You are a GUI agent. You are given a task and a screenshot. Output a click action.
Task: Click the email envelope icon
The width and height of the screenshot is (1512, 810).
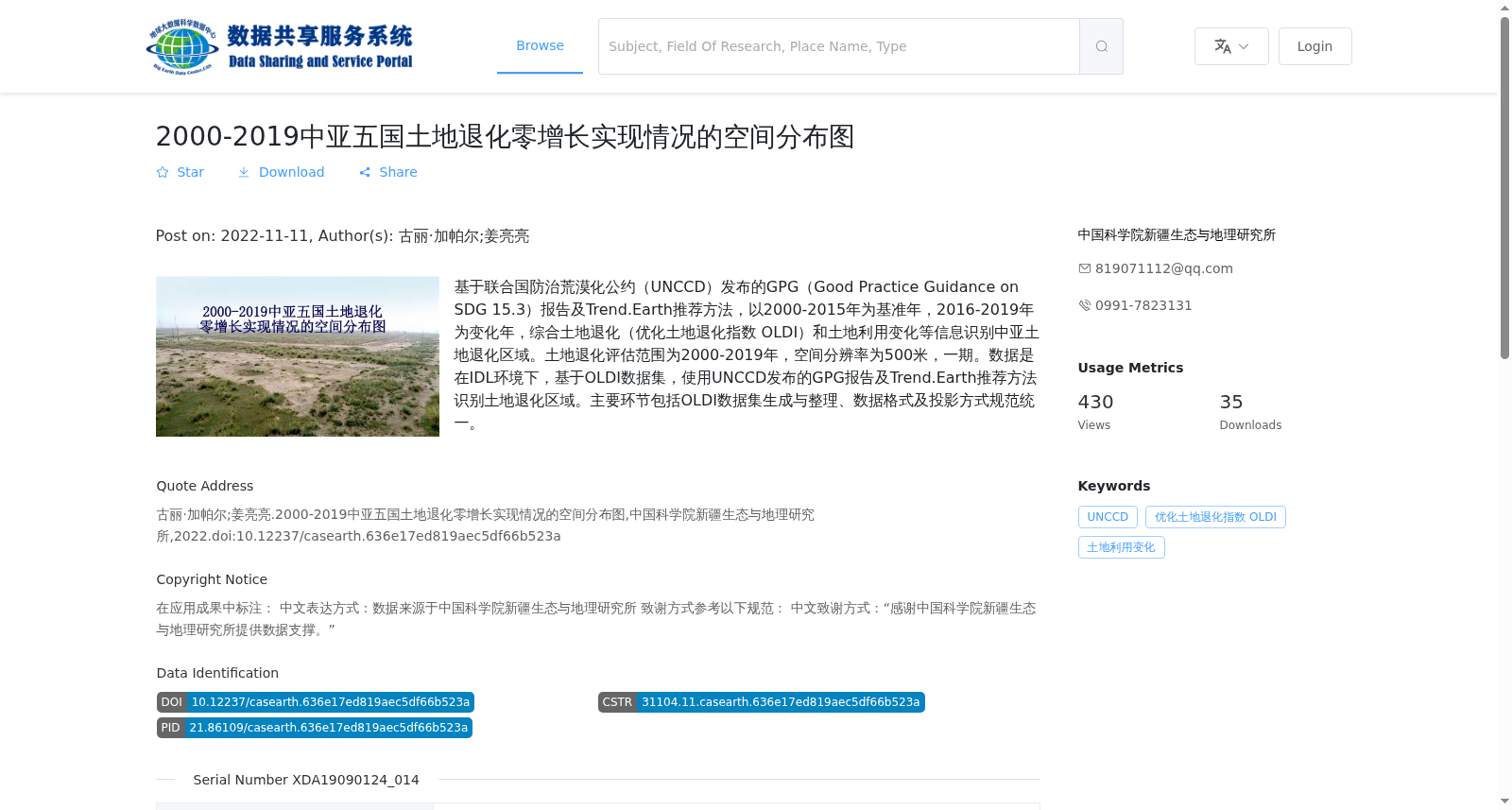tap(1085, 268)
